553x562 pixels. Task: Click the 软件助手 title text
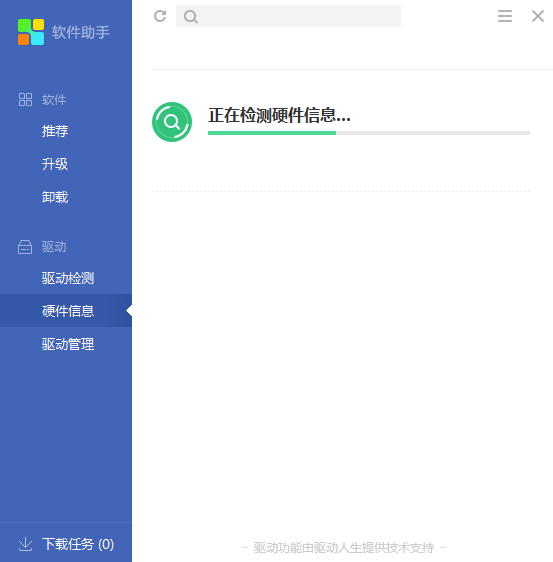tap(81, 32)
